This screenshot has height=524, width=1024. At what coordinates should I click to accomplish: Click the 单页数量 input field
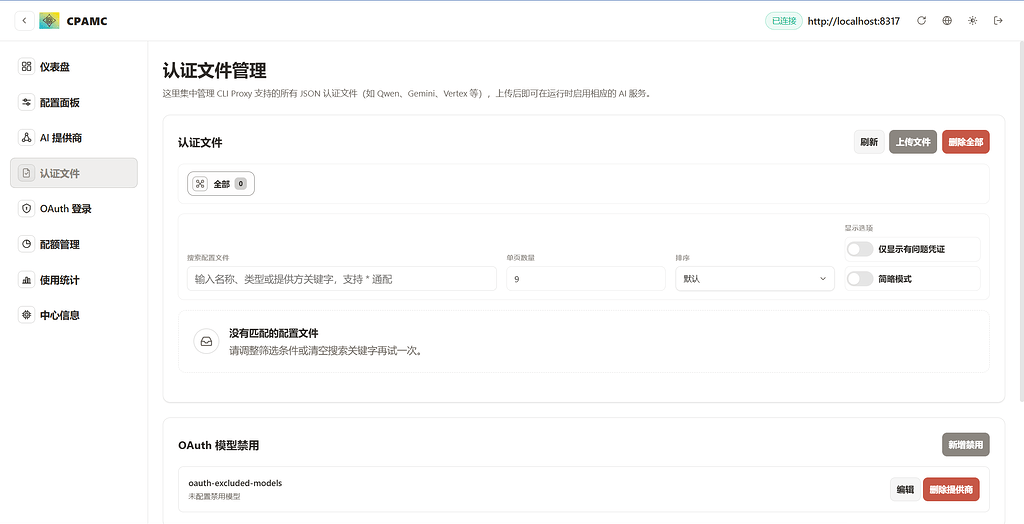586,279
